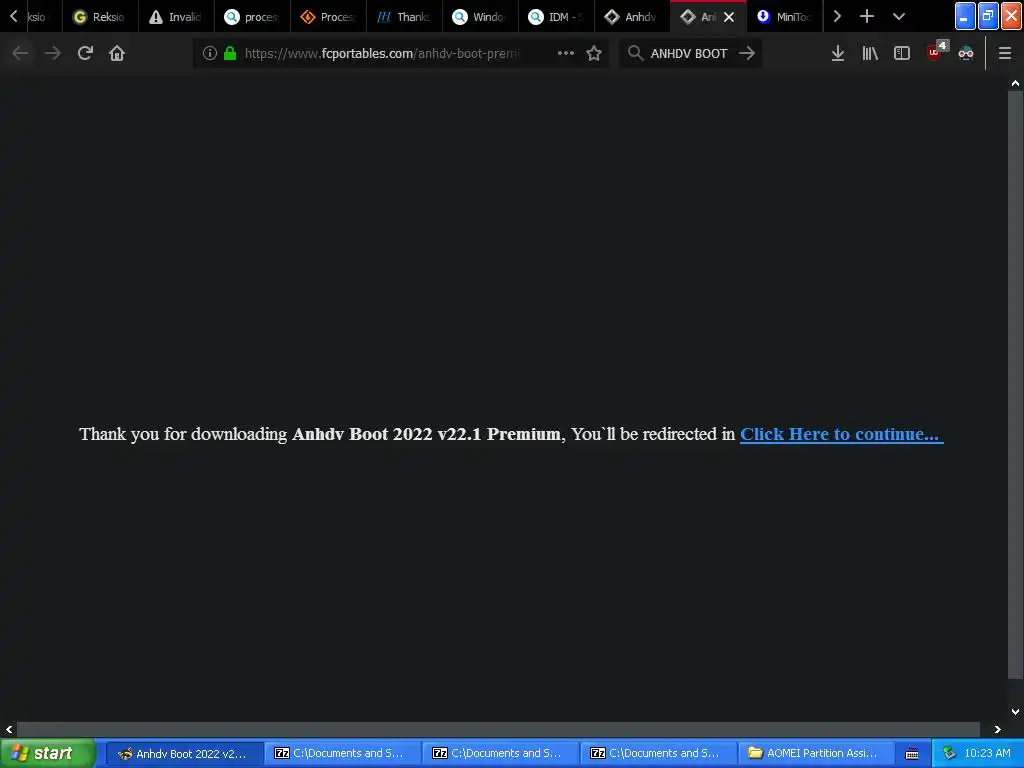Switch to the Windows search tab
Viewport: 1024px width, 768px height.
[x=480, y=16]
